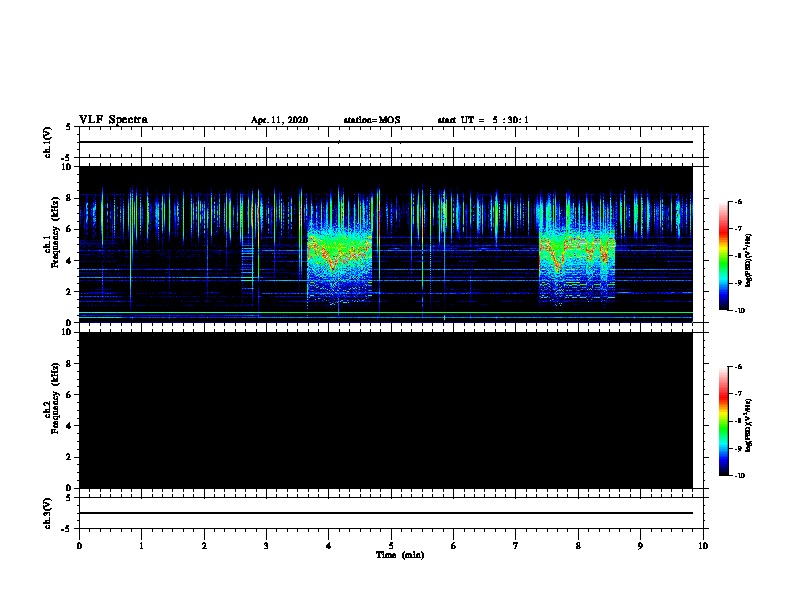Click time axis tick label "6"

point(453,546)
